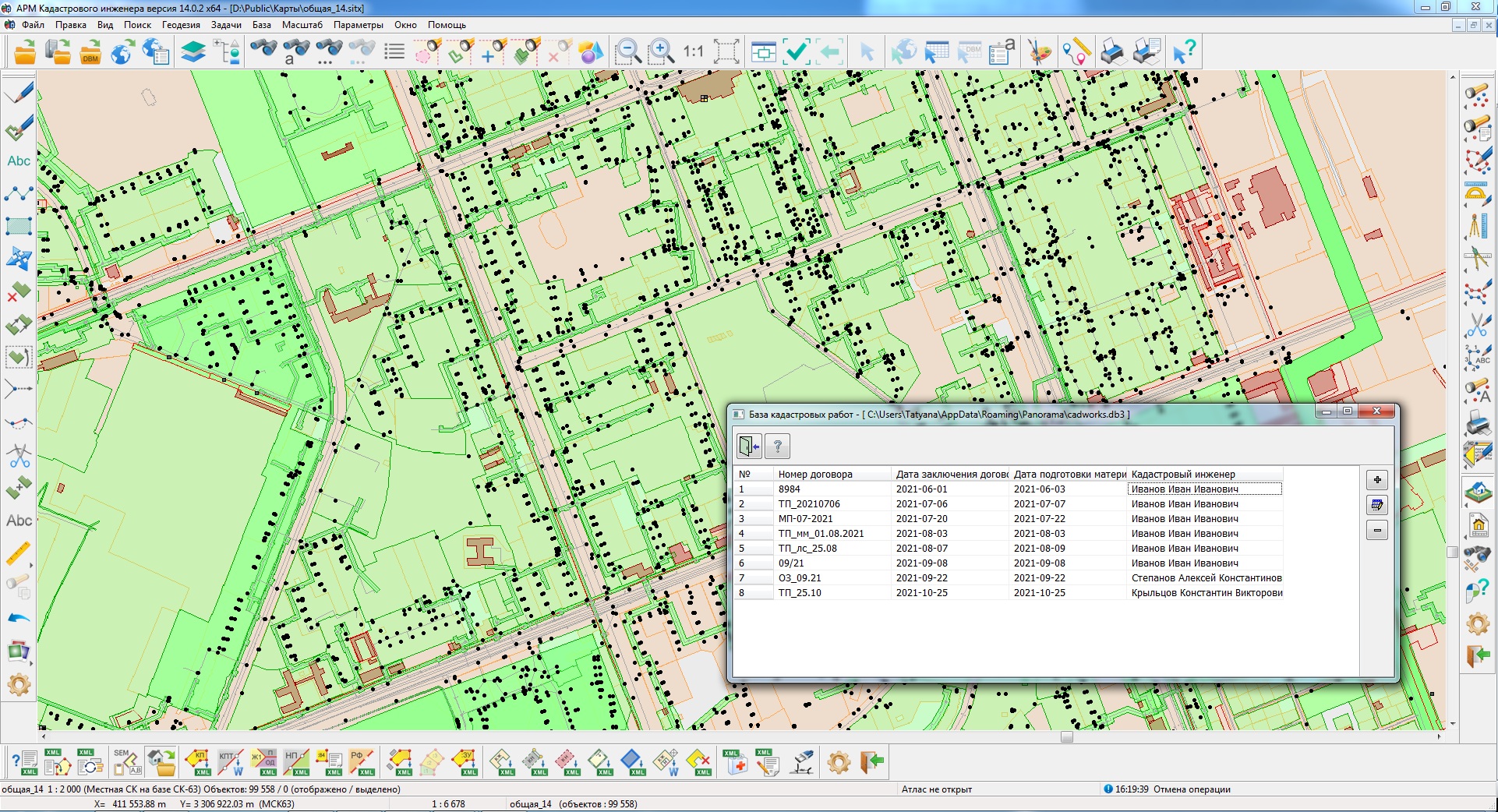The height and width of the screenshot is (812, 1498).
Task: Click the exit door button in cadastral database dialog
Action: pyautogui.click(x=750, y=447)
